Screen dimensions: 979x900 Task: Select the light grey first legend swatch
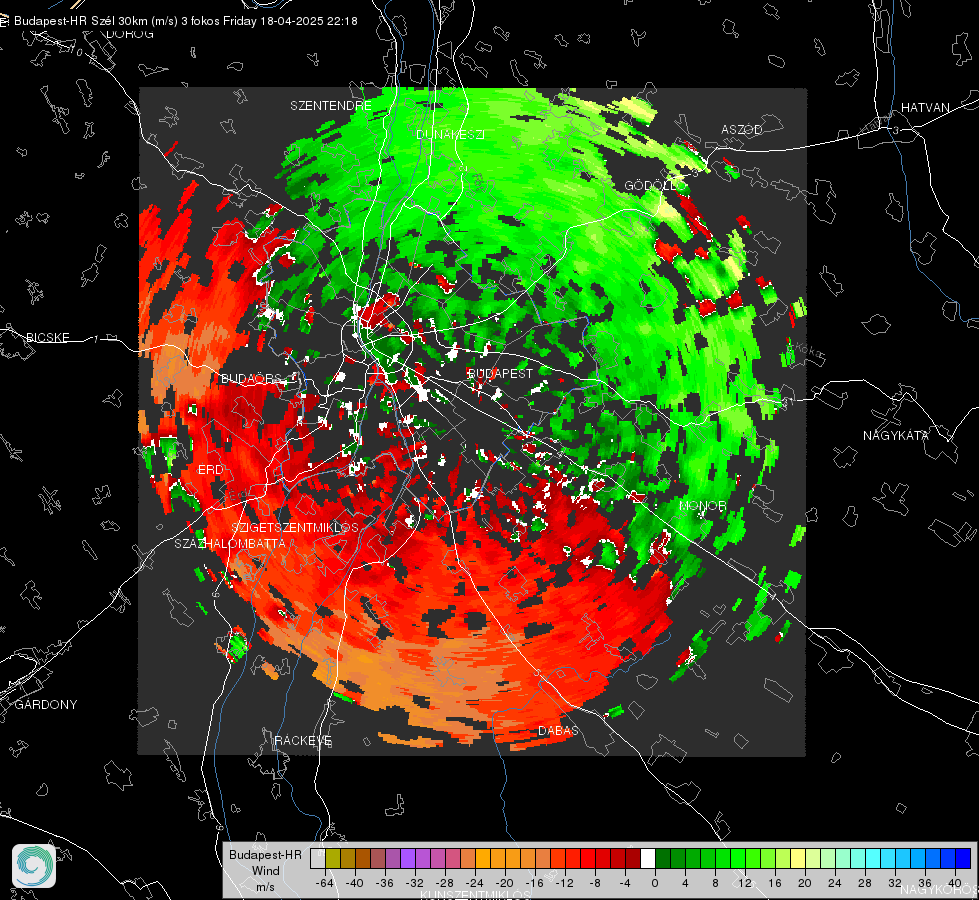(318, 859)
